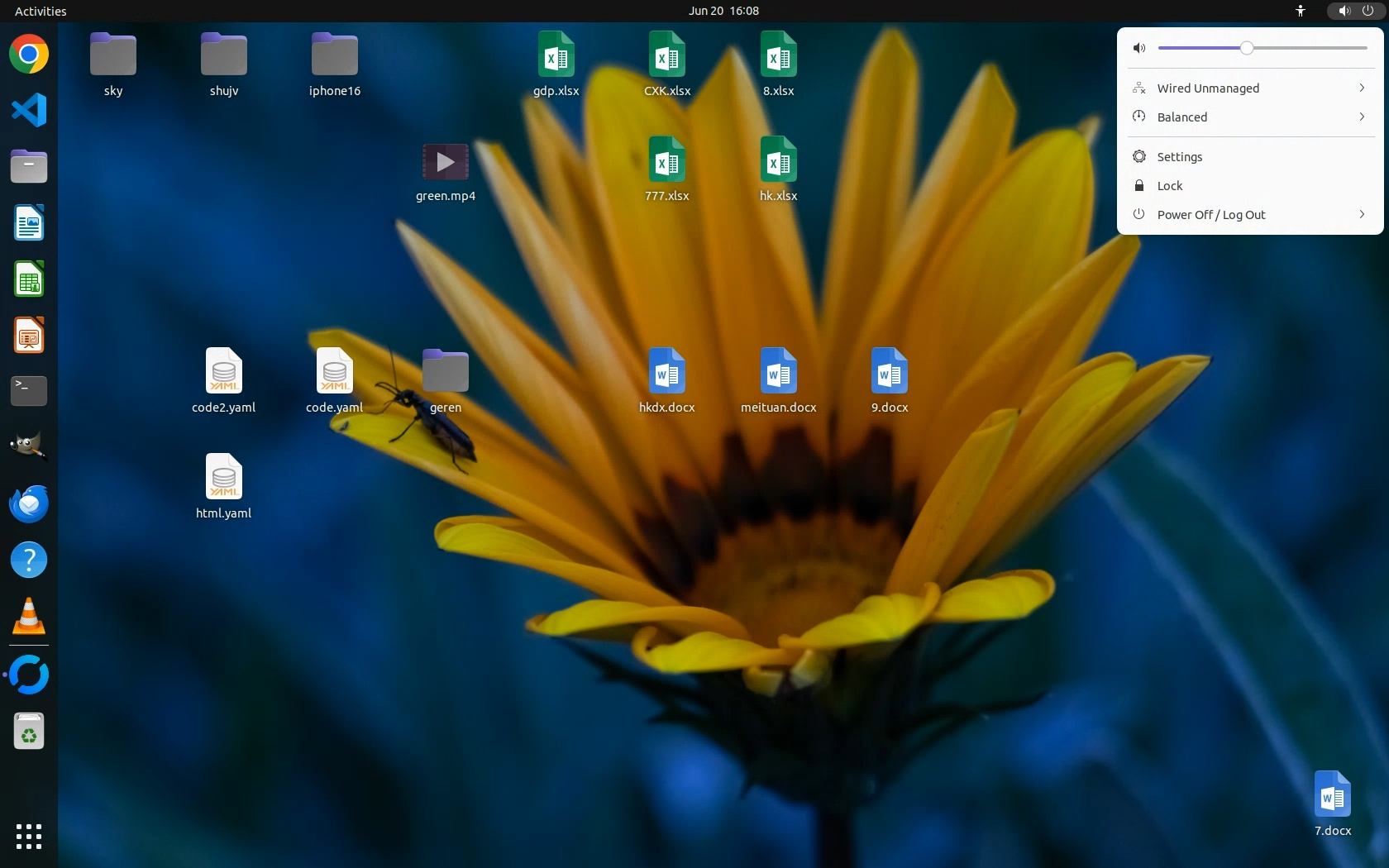The width and height of the screenshot is (1389, 868).
Task: Launch Visual Studio Code from dock
Action: point(29,111)
